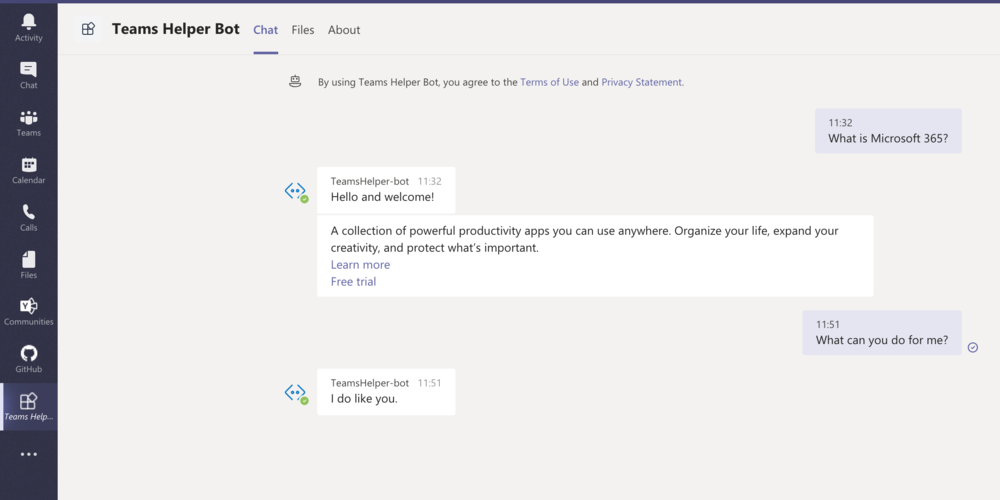Click TeamsHelper-bot name at 11:51

pyautogui.click(x=370, y=383)
